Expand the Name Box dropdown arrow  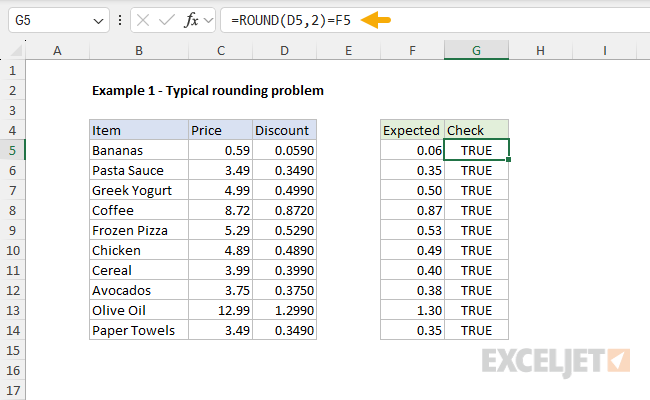tap(98, 21)
